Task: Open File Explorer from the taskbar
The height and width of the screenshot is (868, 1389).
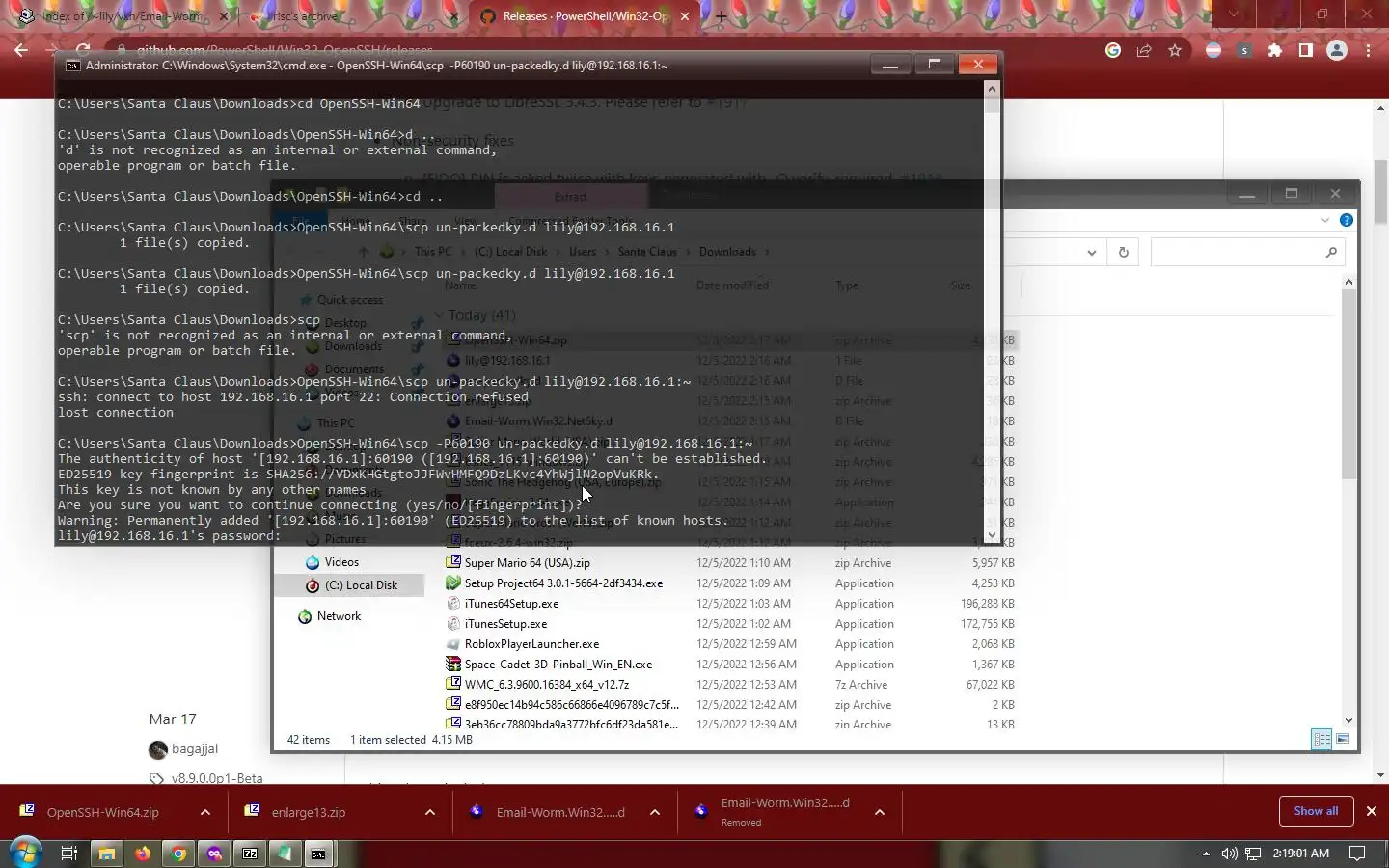Action: [106, 854]
